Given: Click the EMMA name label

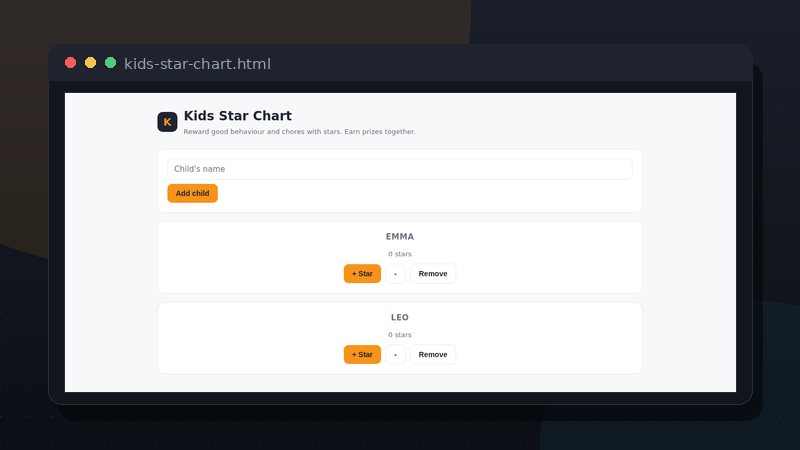Looking at the screenshot, I should pyautogui.click(x=399, y=237).
